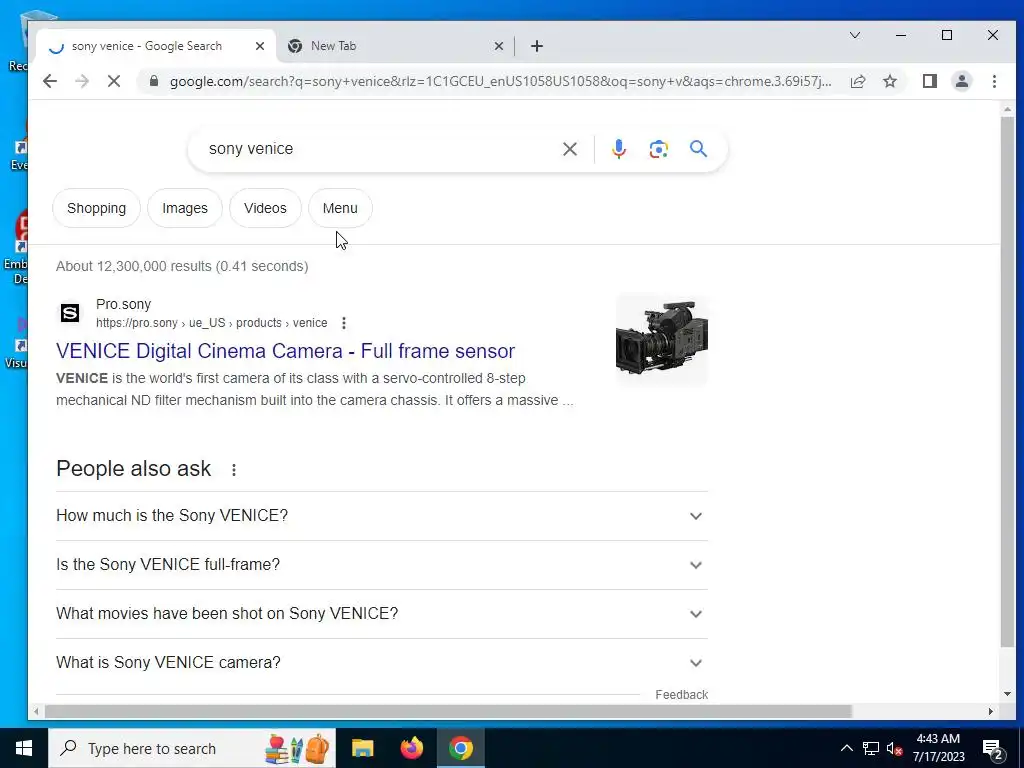View site information padlock icon
1024x768 pixels.
pos(154,81)
